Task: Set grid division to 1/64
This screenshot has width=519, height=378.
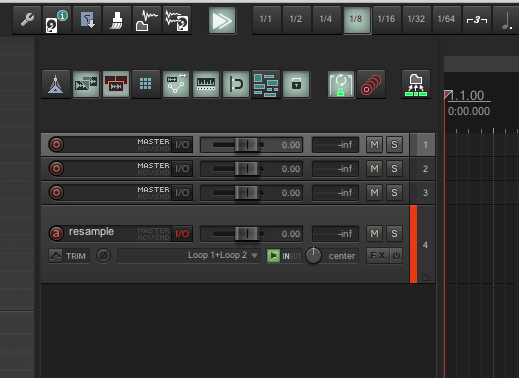Action: tap(446, 19)
